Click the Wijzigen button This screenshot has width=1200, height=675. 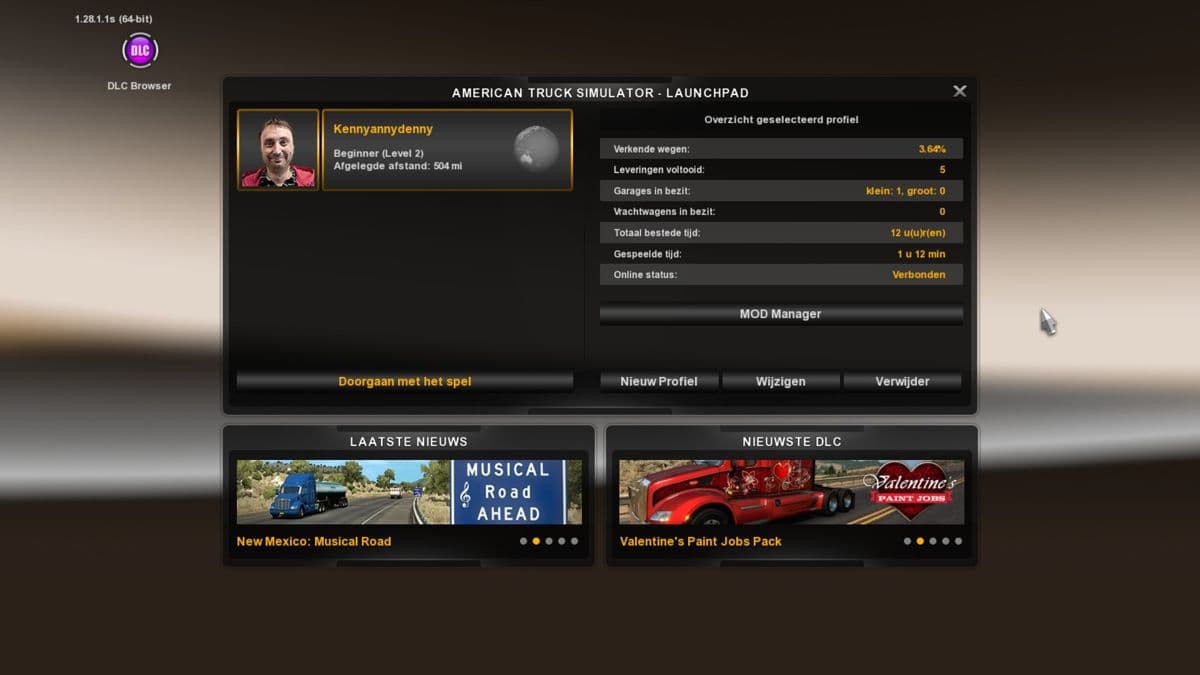tap(781, 381)
